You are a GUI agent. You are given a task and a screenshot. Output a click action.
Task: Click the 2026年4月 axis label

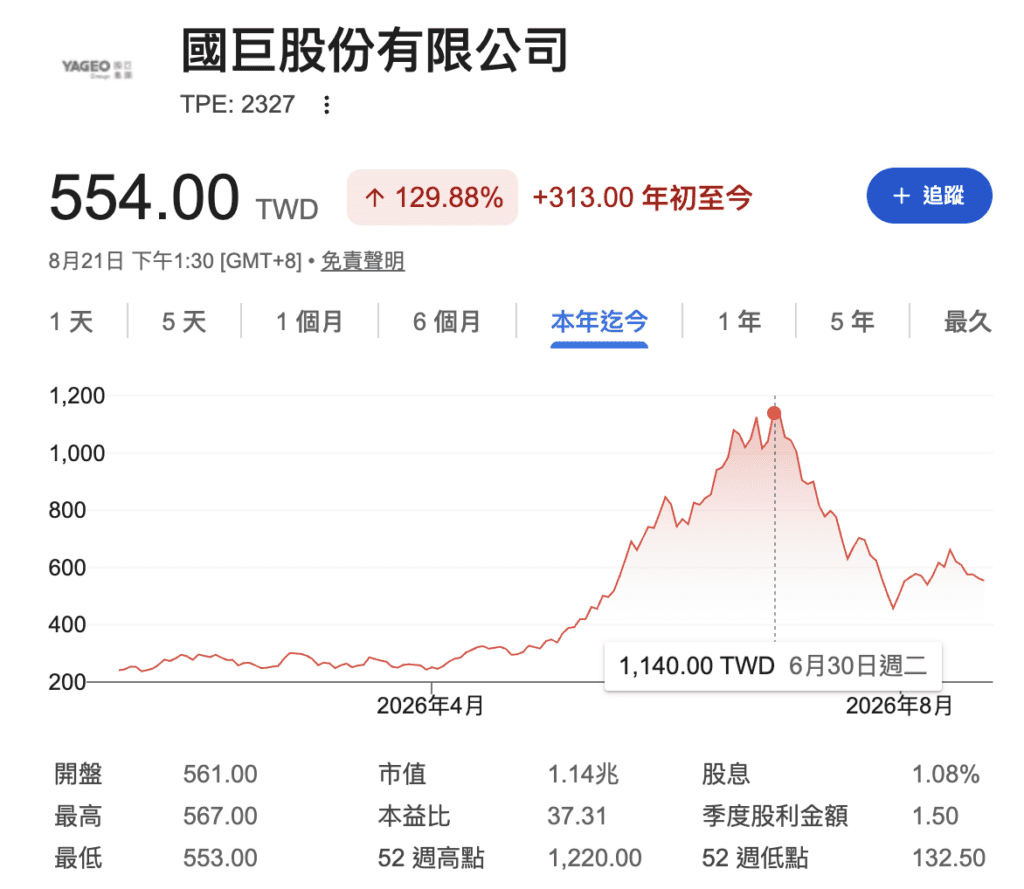pyautogui.click(x=430, y=705)
